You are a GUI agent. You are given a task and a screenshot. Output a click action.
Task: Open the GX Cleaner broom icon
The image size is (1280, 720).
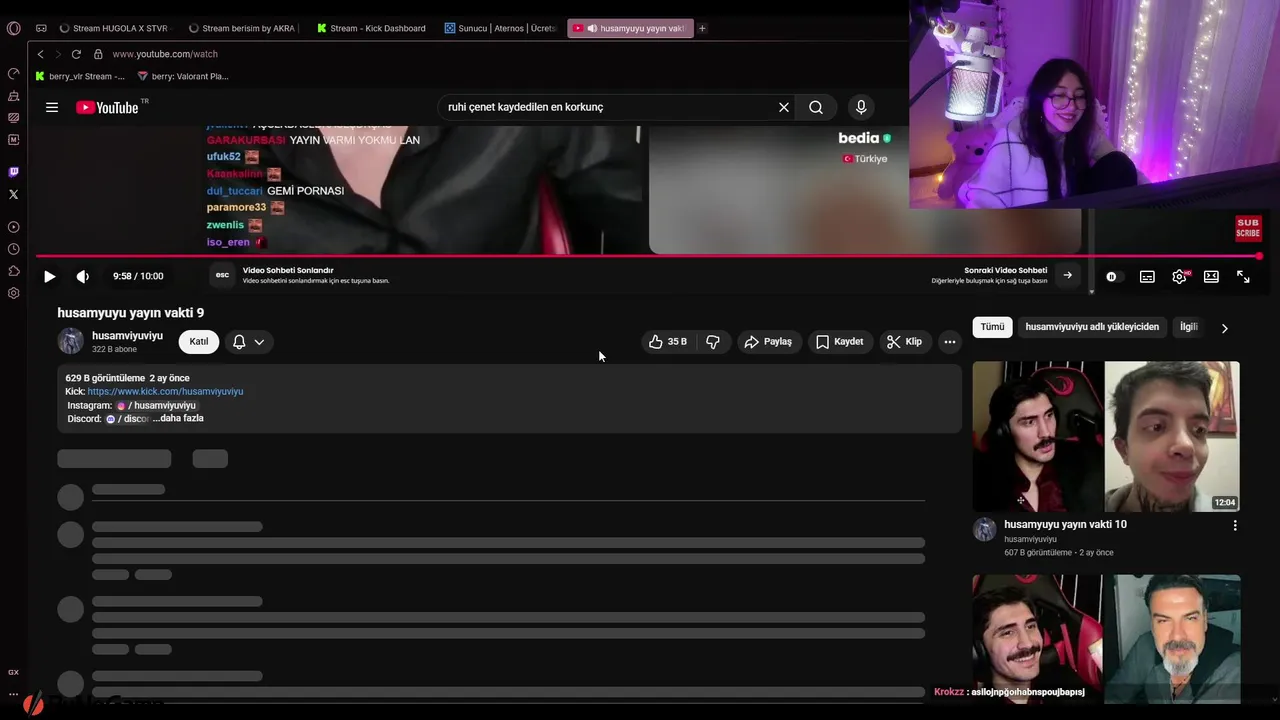13,96
